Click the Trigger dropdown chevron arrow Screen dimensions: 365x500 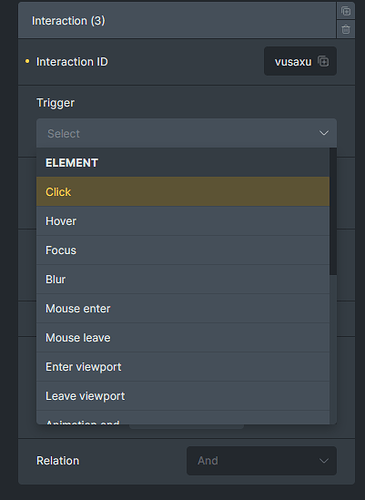pyautogui.click(x=324, y=133)
